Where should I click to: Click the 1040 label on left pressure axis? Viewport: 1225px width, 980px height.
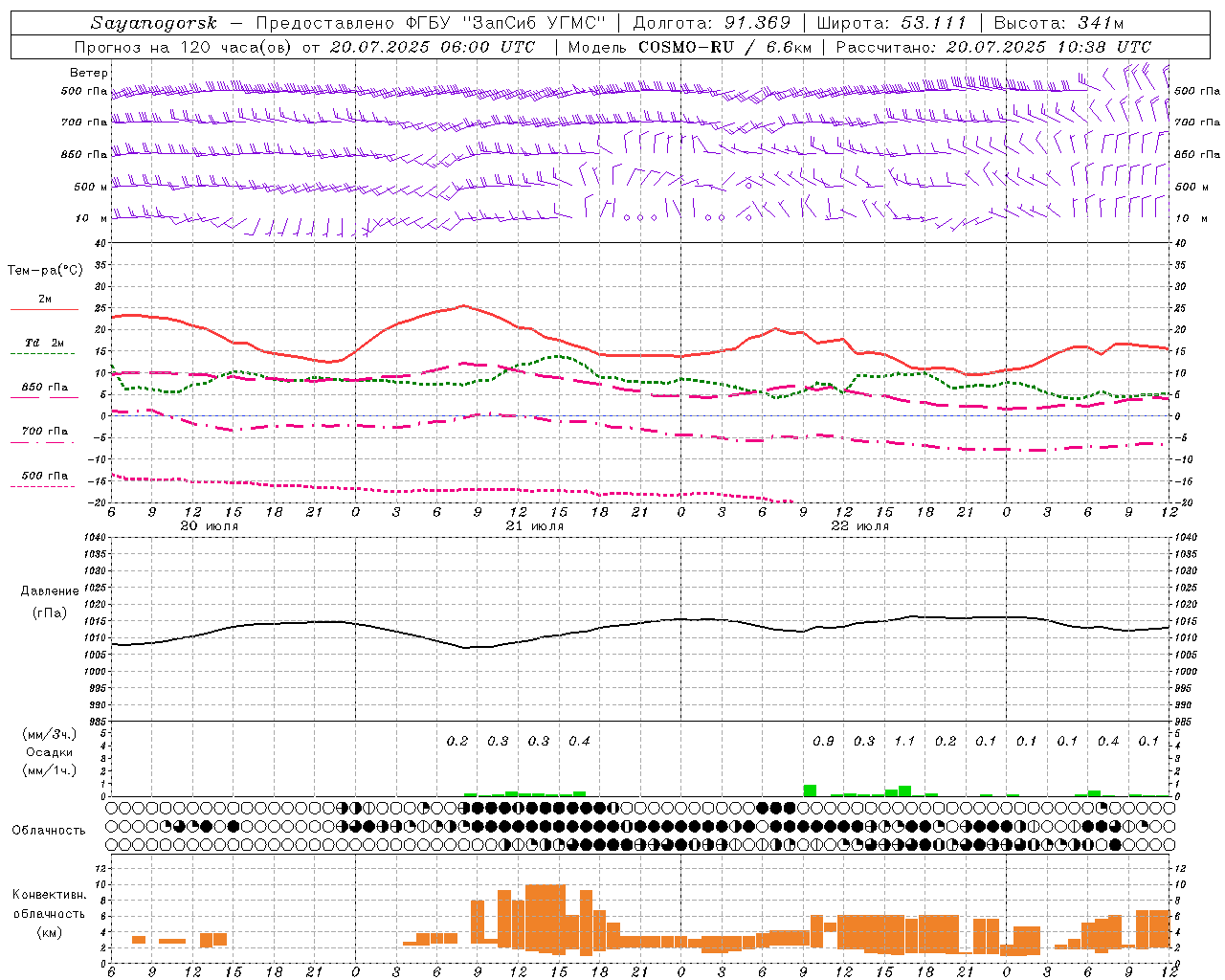[x=93, y=538]
